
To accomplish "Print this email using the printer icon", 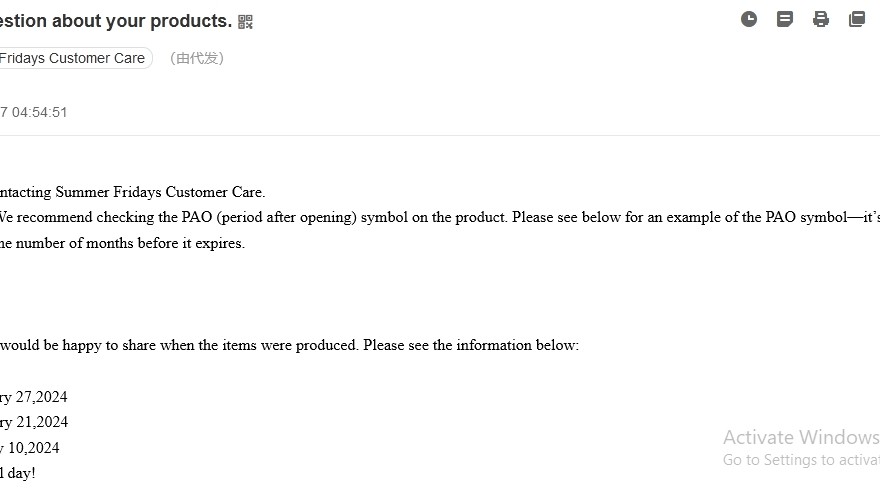I will pyautogui.click(x=821, y=19).
